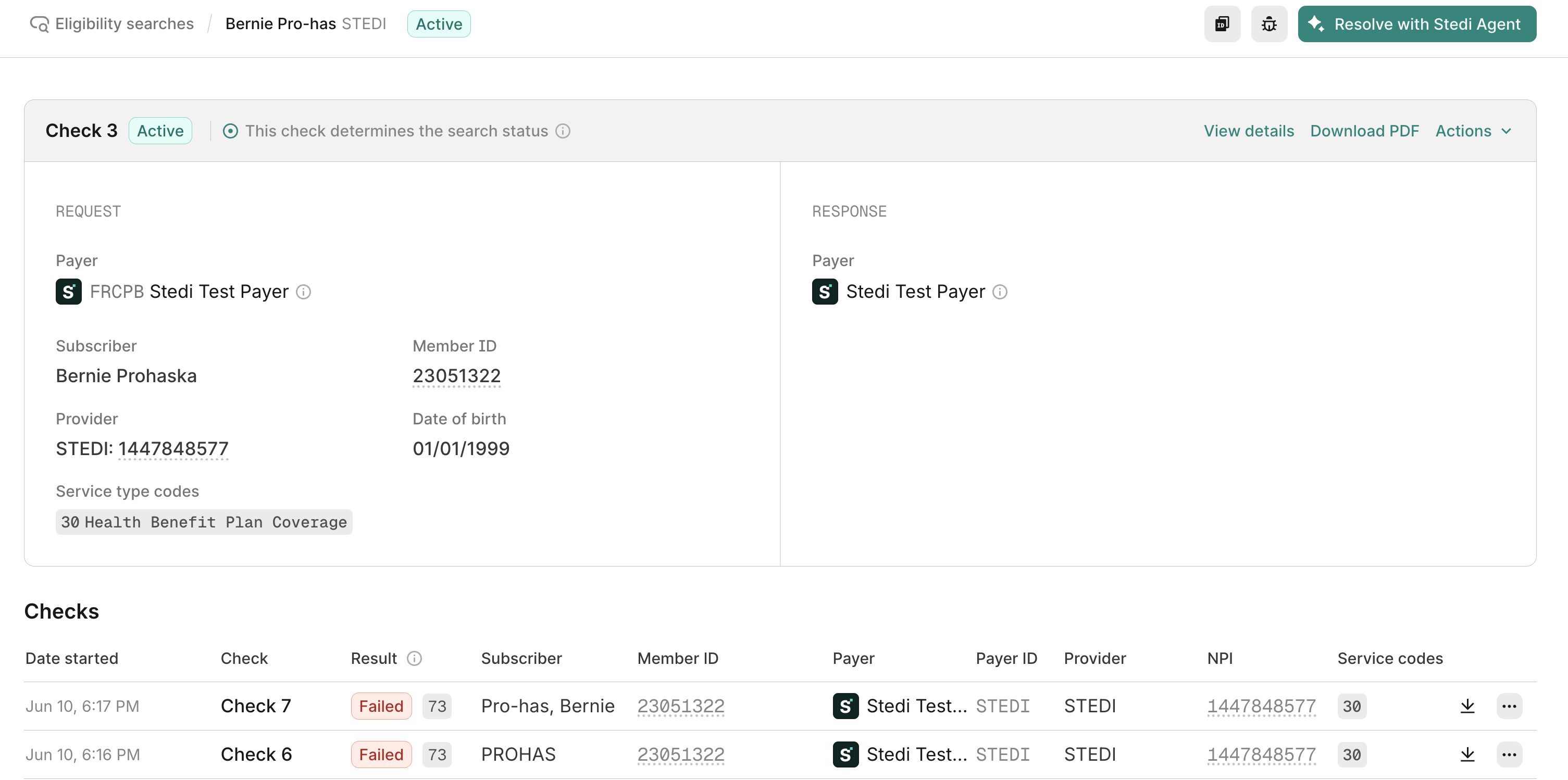This screenshot has height=780, width=1568.
Task: Show info about search status determination
Action: (x=563, y=131)
